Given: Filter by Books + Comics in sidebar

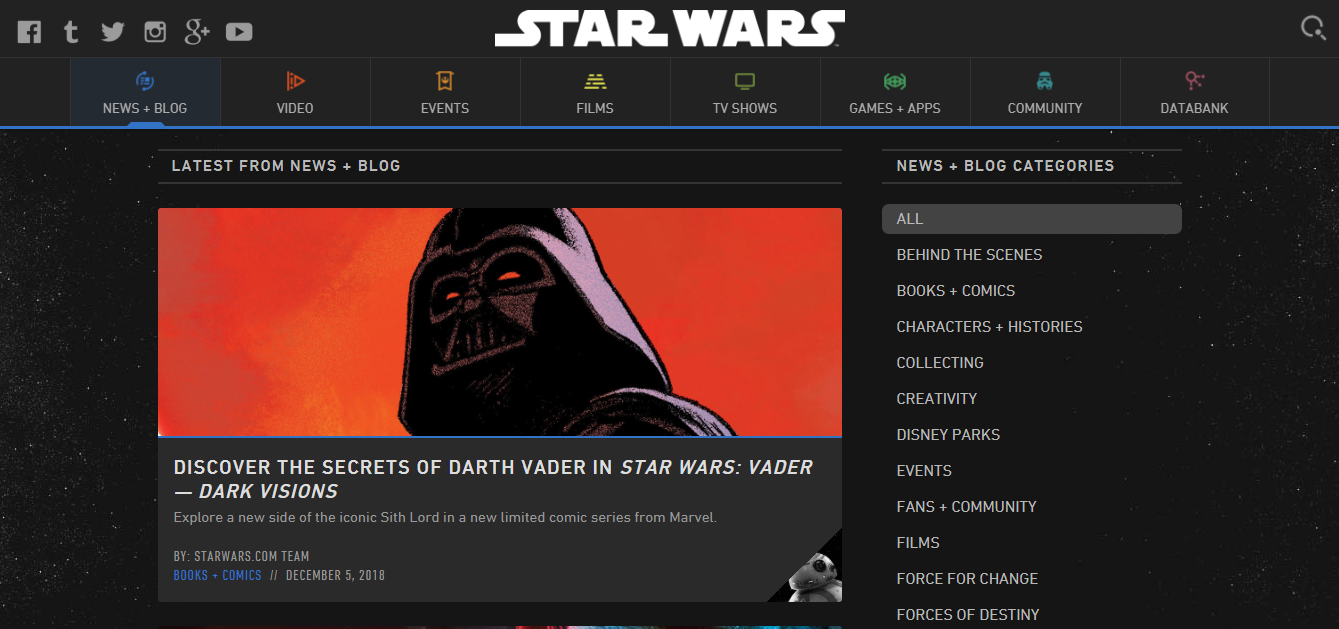Looking at the screenshot, I should click(956, 291).
